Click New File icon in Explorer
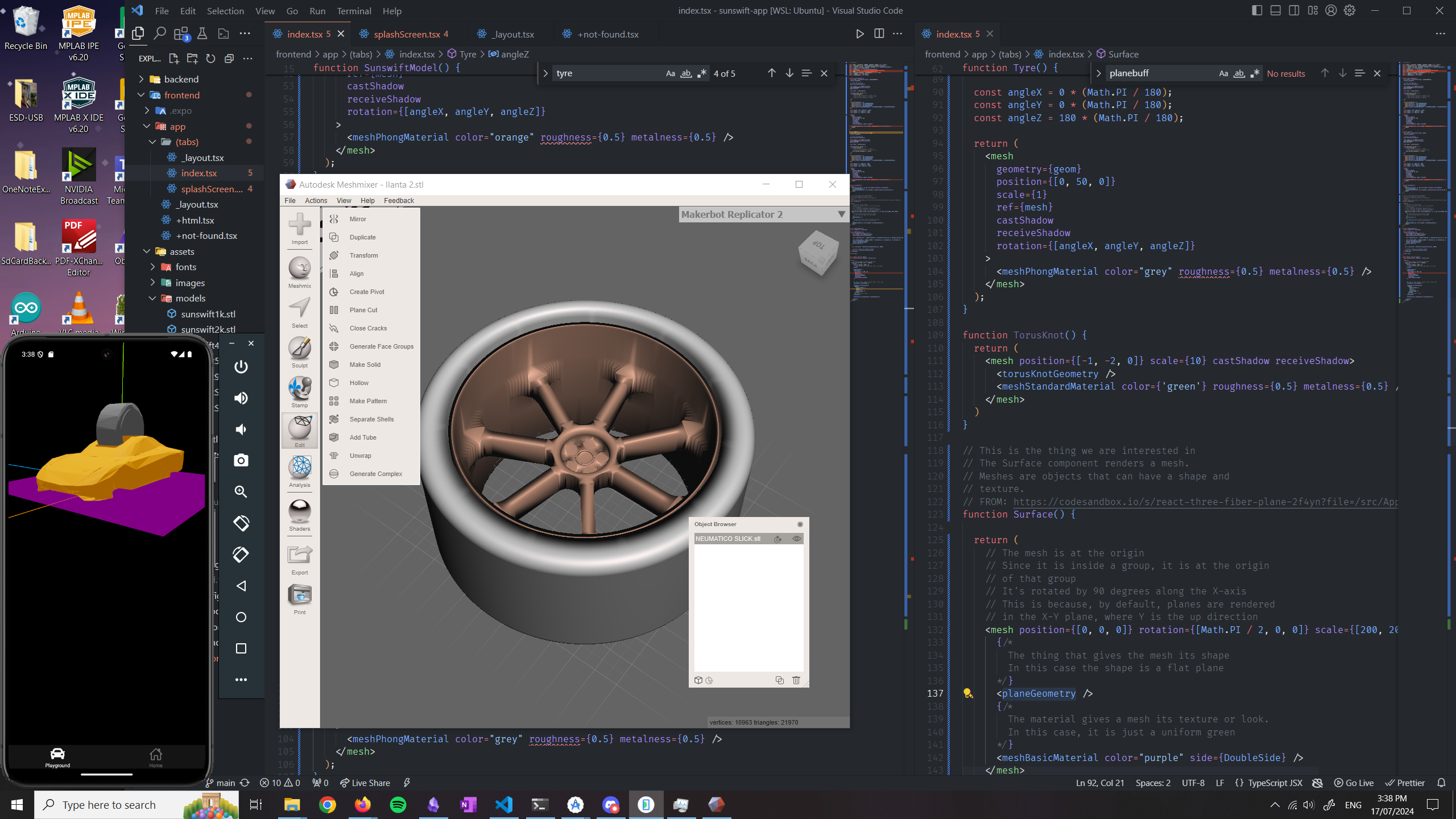The image size is (1456, 819). coord(174,58)
